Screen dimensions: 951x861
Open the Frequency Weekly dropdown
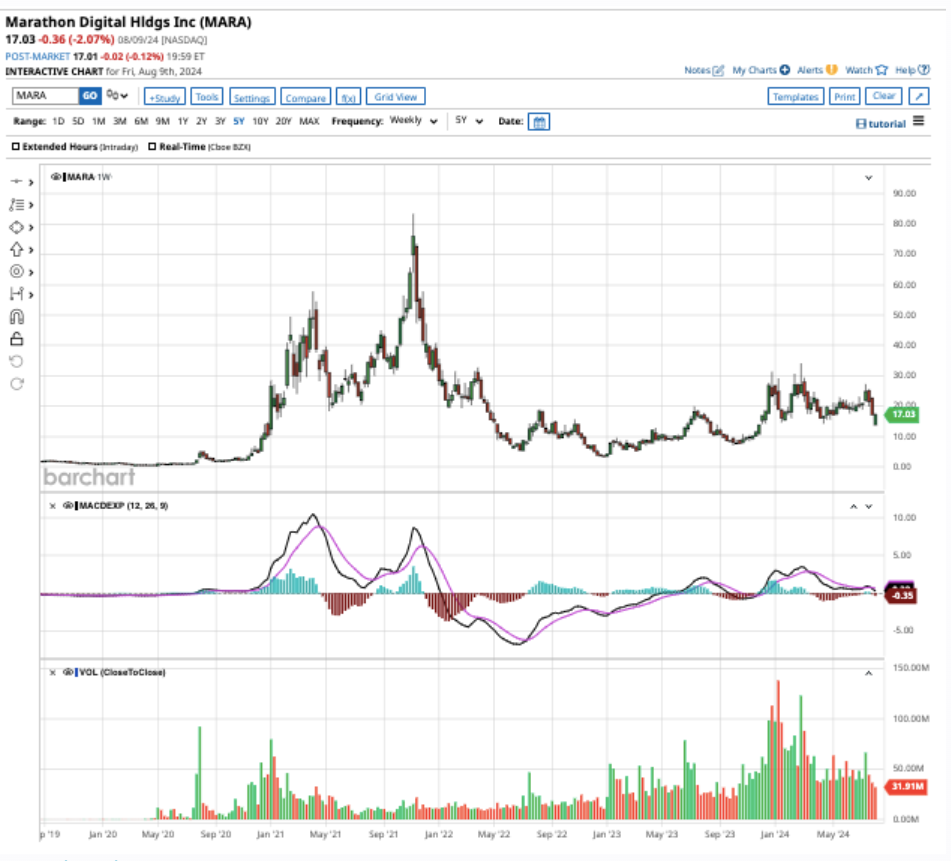coord(414,121)
